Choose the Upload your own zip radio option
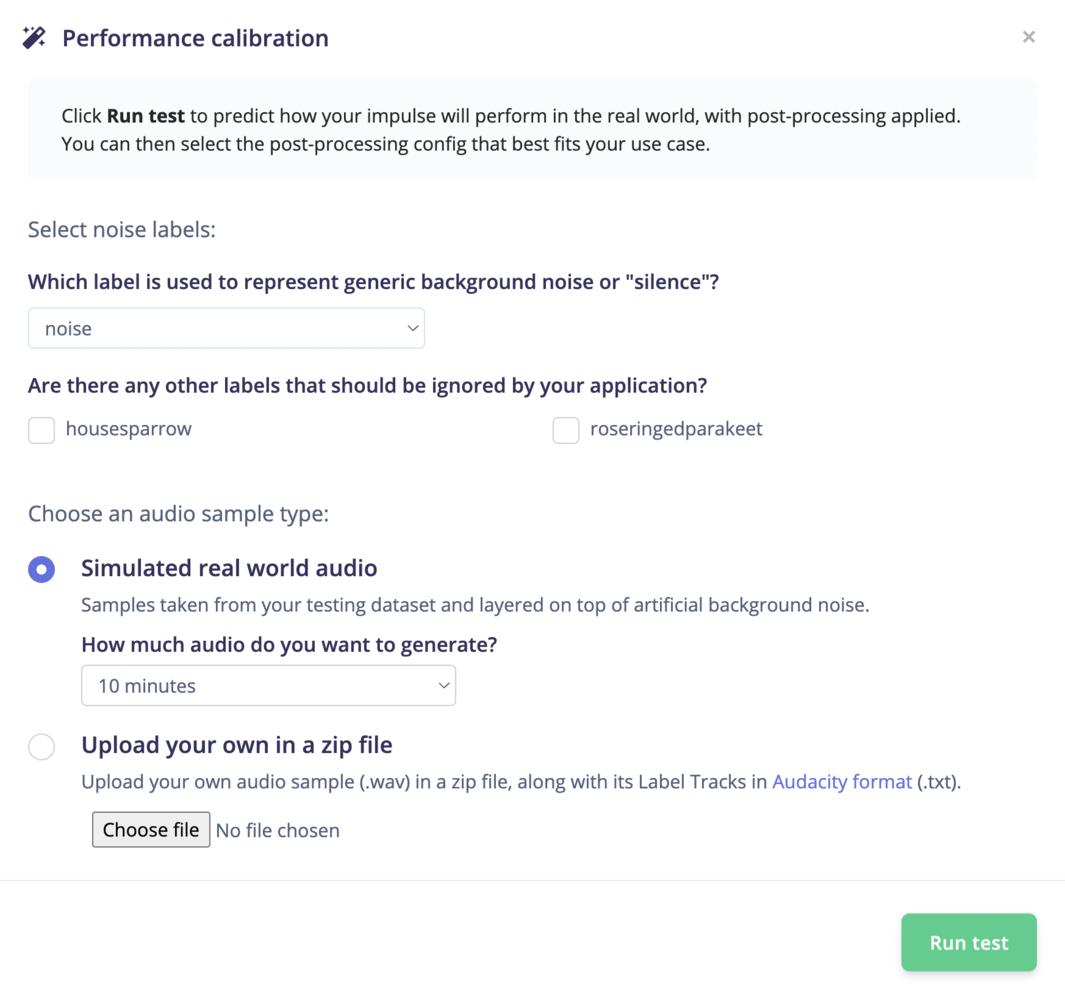The image size is (1065, 1000). point(41,746)
